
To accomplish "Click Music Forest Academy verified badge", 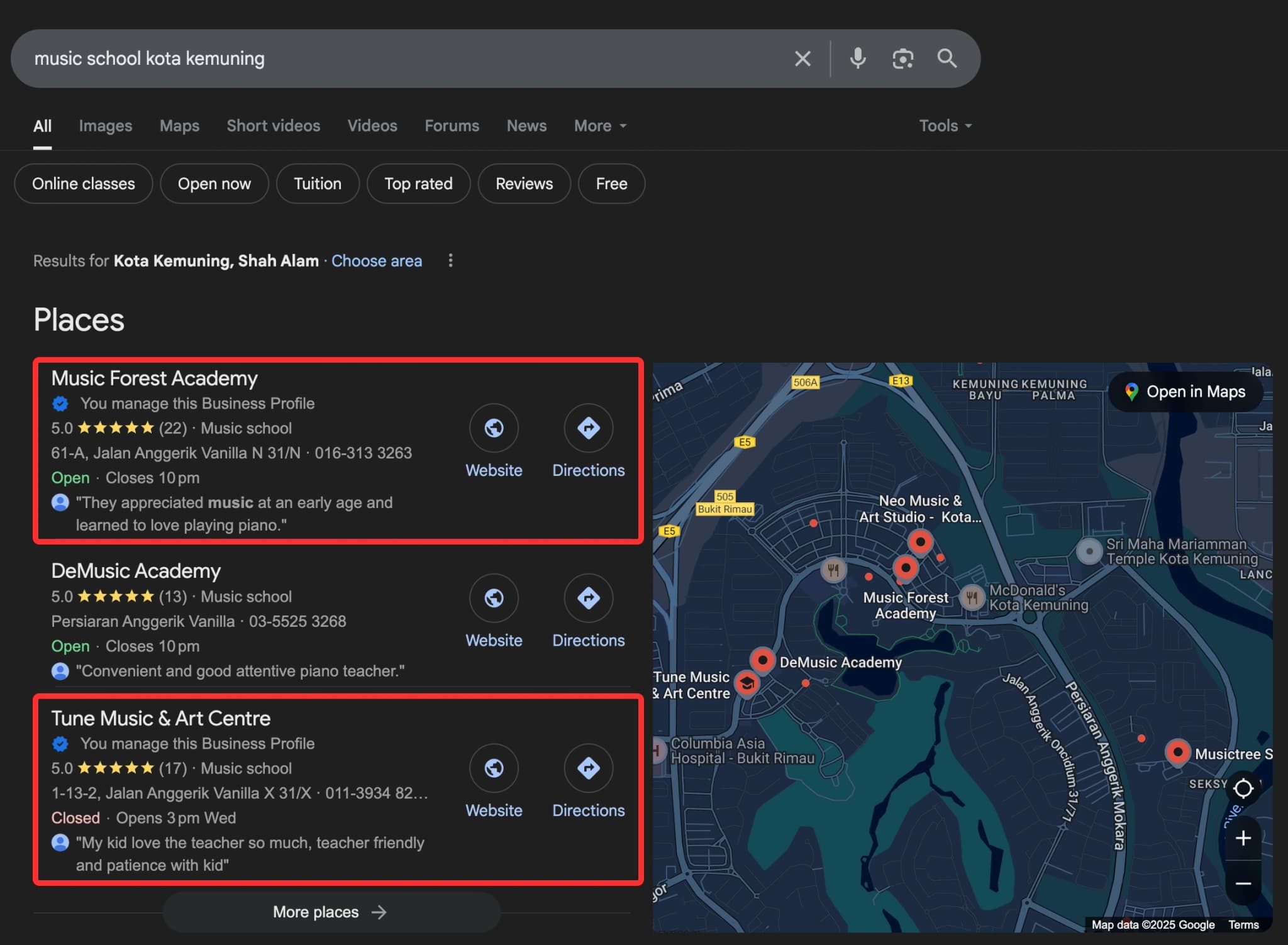I will pyautogui.click(x=60, y=404).
